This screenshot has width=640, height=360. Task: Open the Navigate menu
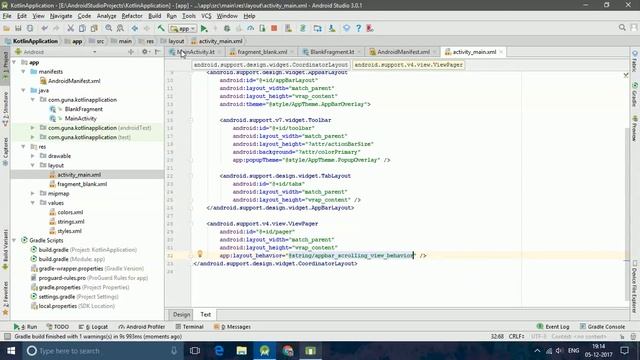click(x=61, y=16)
